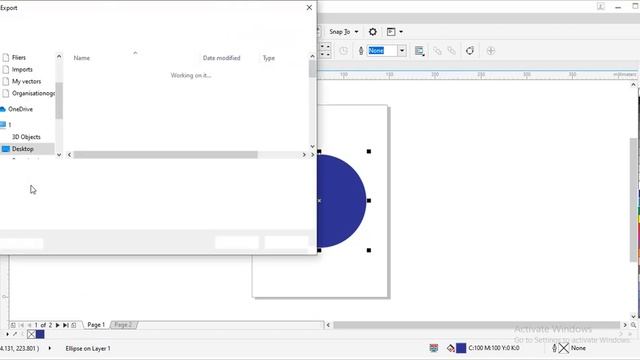Open the application launcher icon beside gear
This screenshot has height=360, width=640.
click(391, 32)
